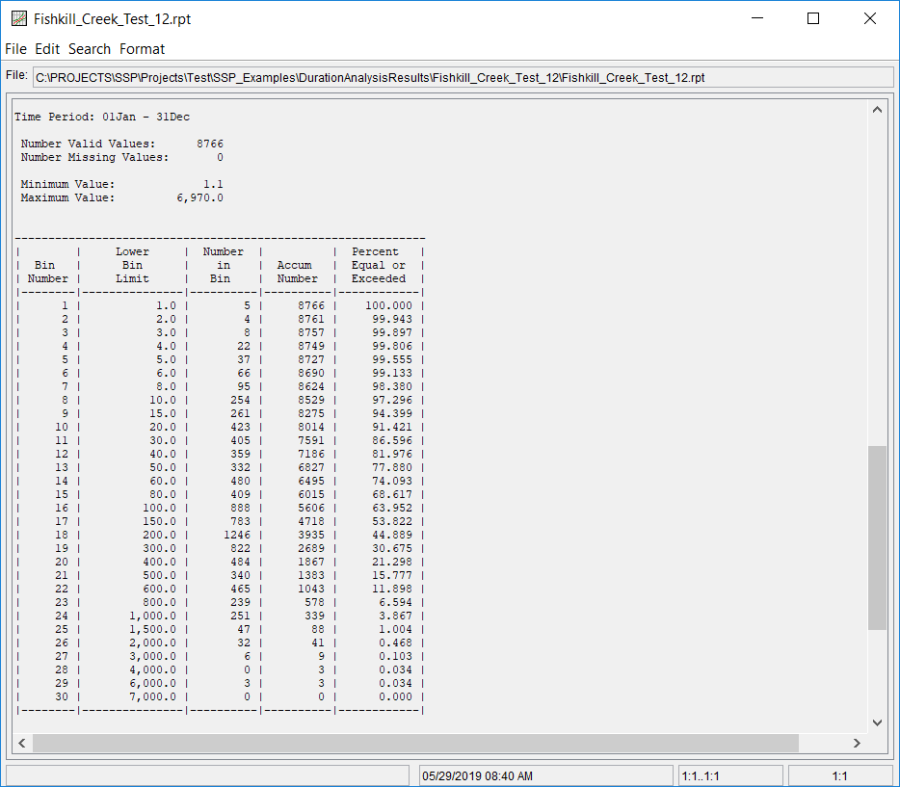
Task: Click the report file icon in title bar
Action: click(19, 18)
